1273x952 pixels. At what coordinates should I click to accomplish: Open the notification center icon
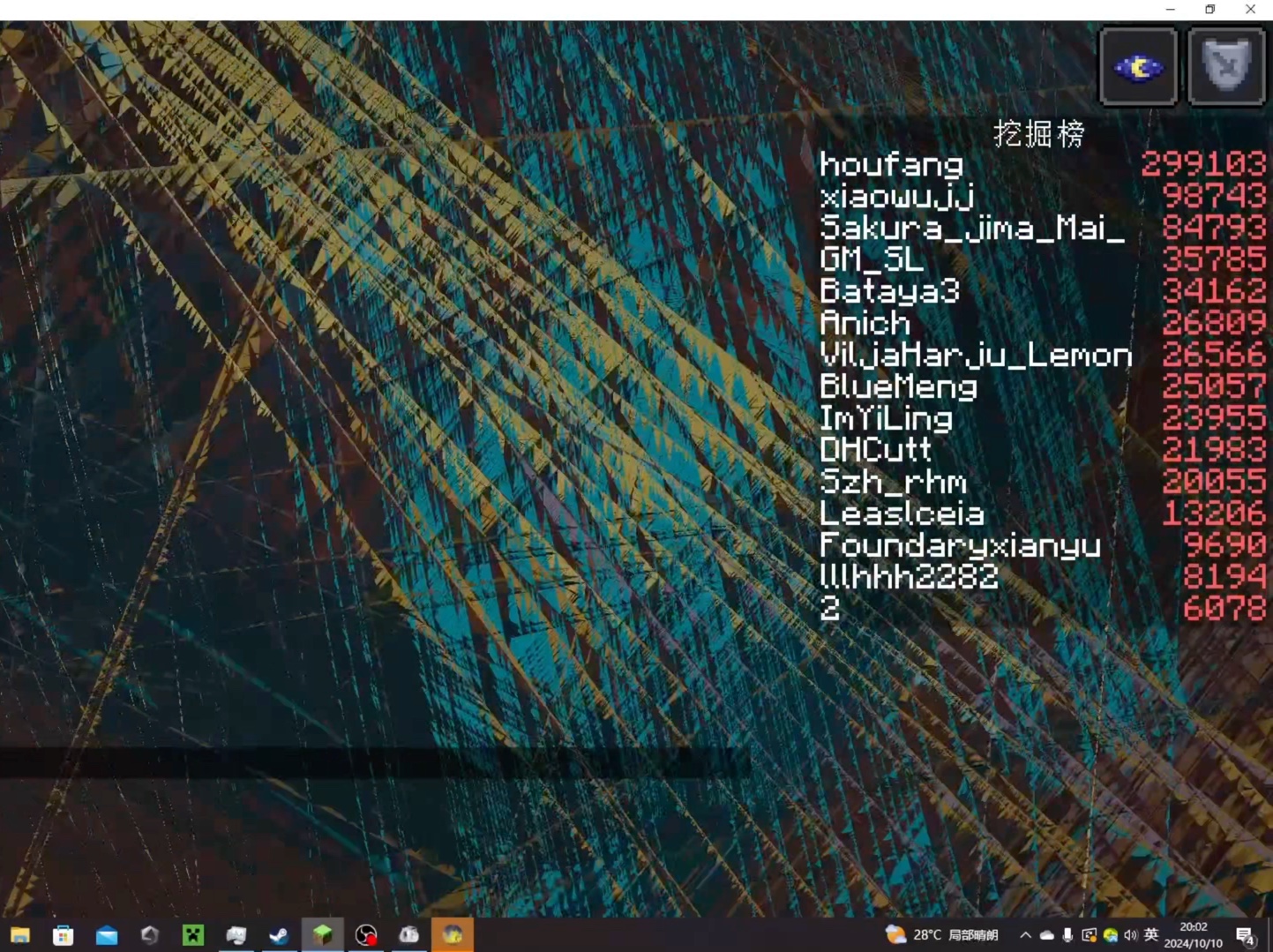point(1246,936)
